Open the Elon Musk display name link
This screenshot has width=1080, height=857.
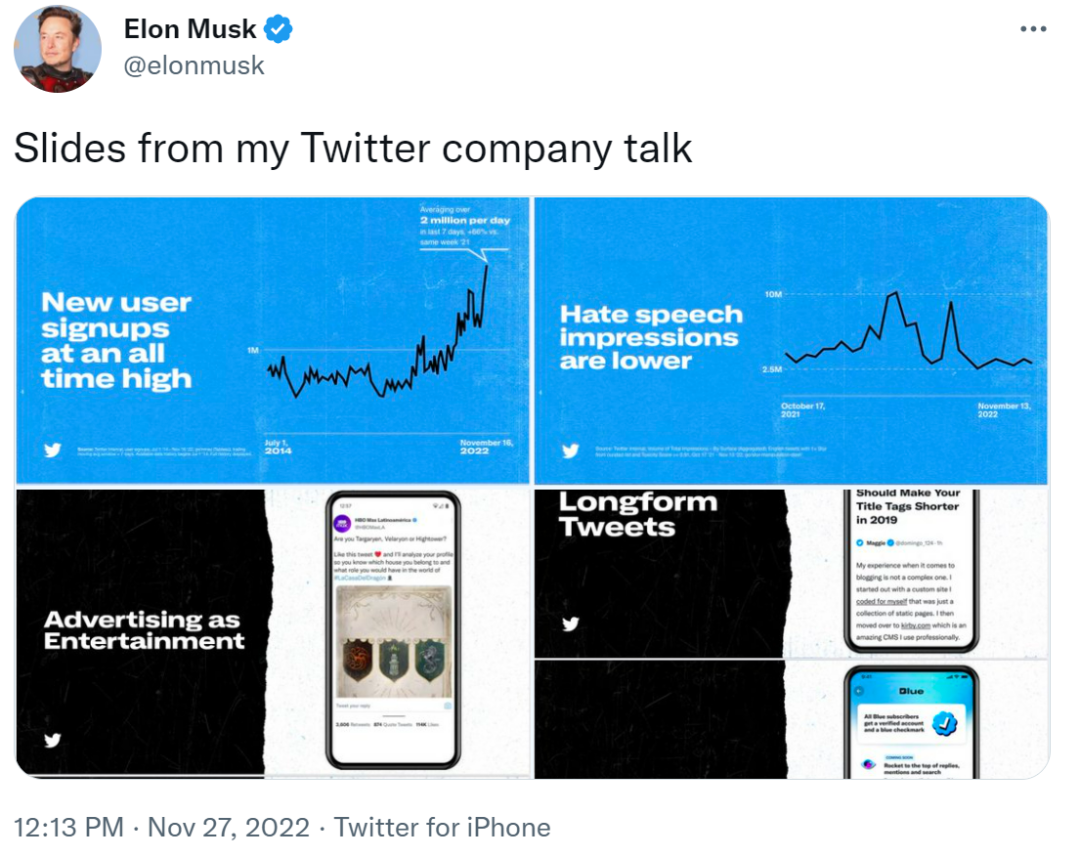click(x=192, y=30)
